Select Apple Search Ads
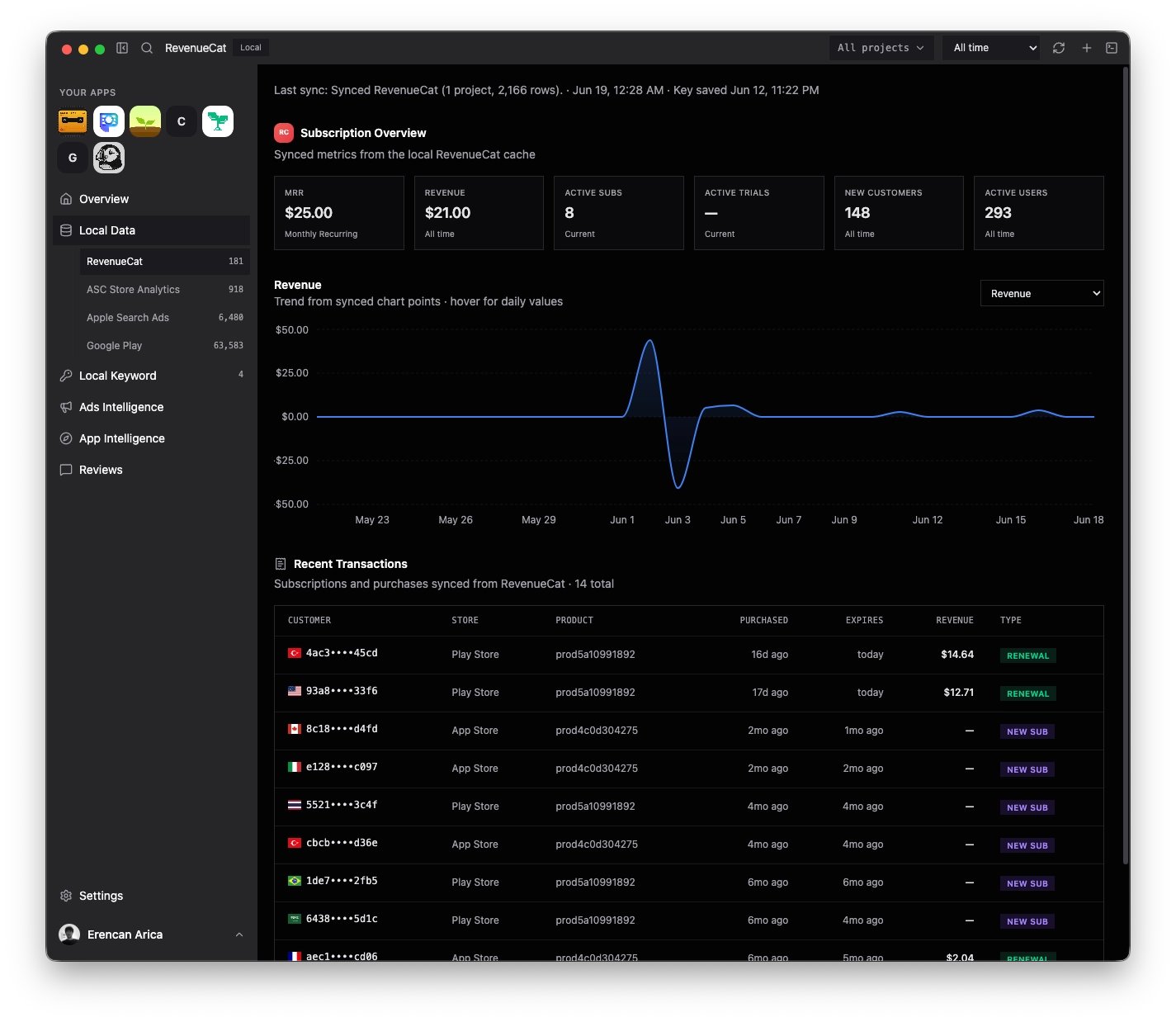 point(165,318)
